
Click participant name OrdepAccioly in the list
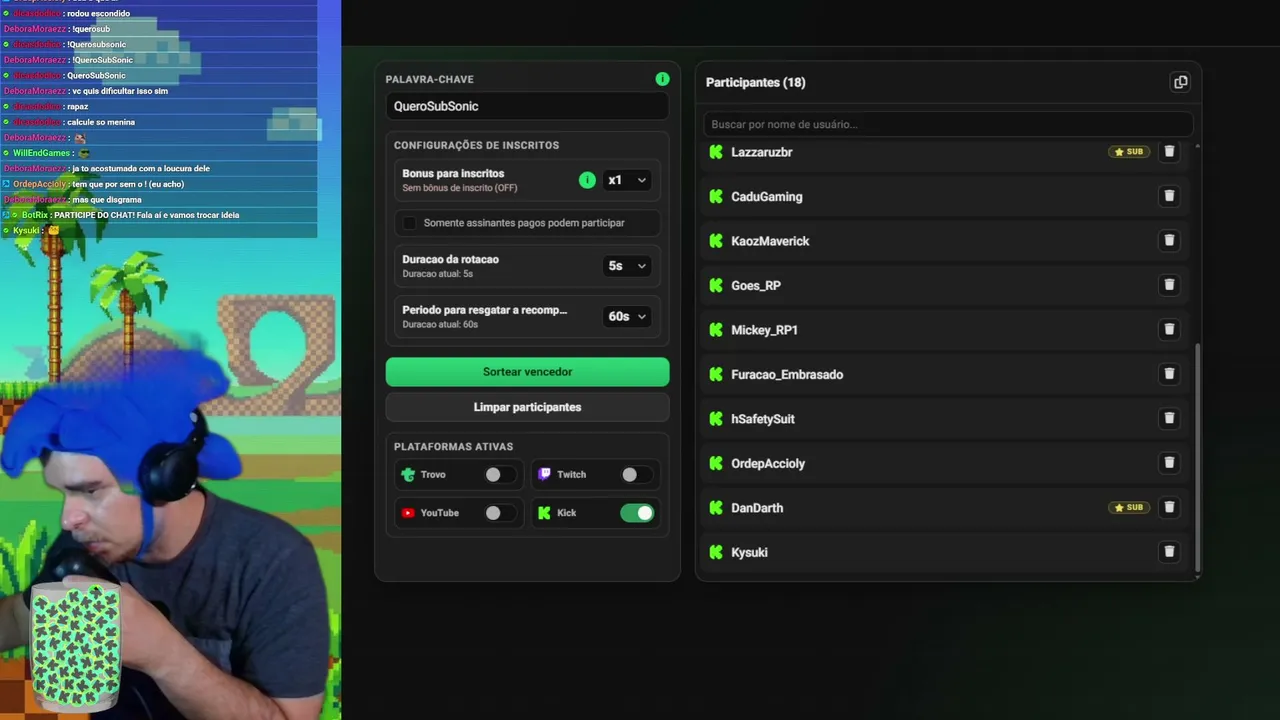pos(768,464)
